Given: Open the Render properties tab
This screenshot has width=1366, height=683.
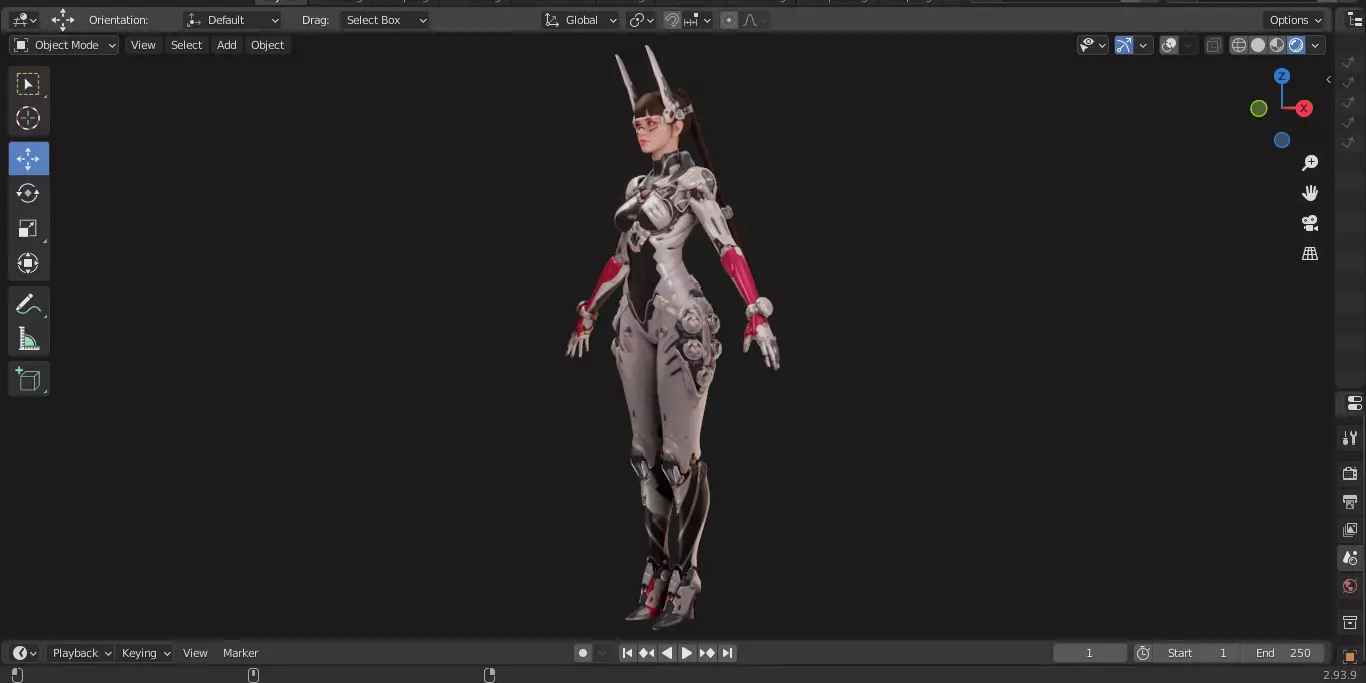Looking at the screenshot, I should click(x=1350, y=474).
